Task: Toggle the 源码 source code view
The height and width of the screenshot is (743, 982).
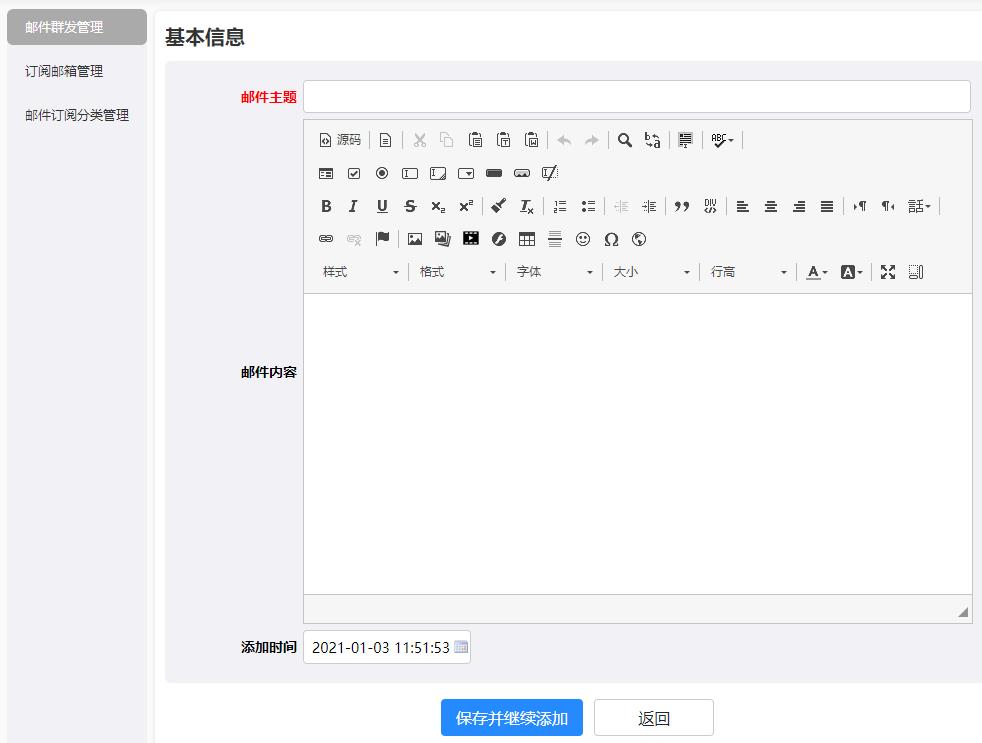Action: click(340, 140)
